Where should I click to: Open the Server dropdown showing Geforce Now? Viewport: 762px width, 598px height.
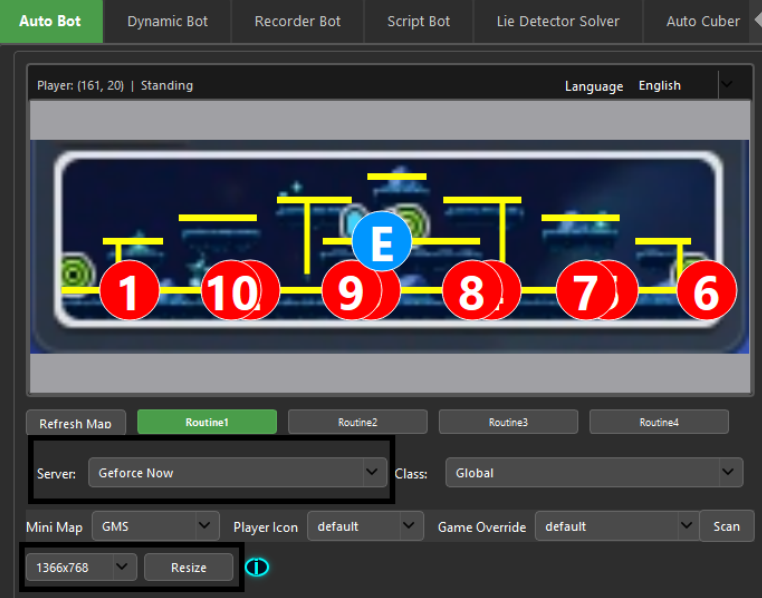(237, 473)
